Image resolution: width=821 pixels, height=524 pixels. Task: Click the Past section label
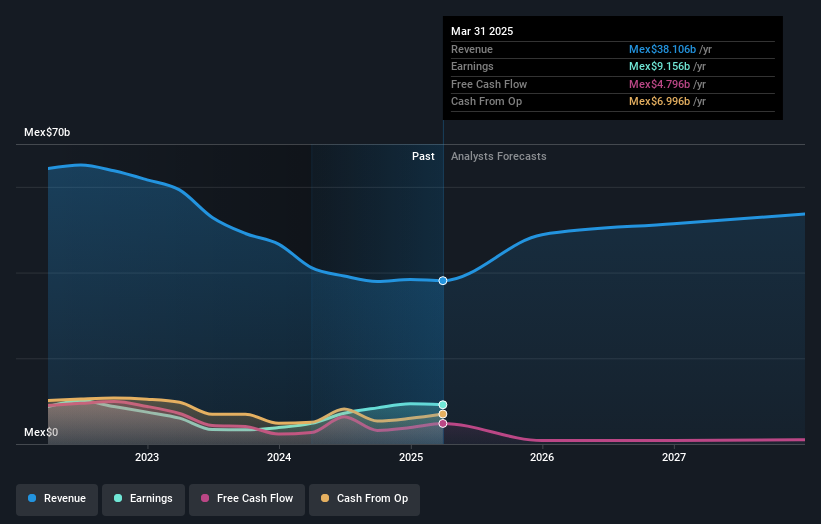[x=423, y=156]
